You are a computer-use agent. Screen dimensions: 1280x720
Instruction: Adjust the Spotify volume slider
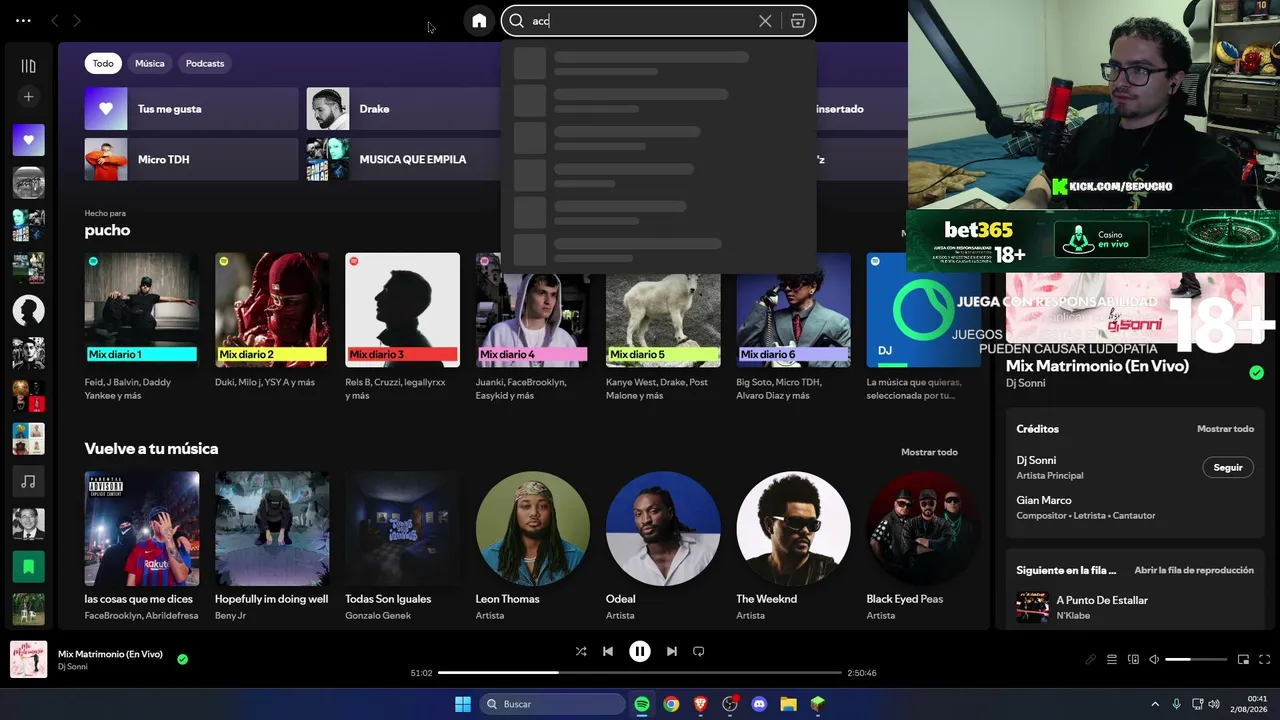1196,660
